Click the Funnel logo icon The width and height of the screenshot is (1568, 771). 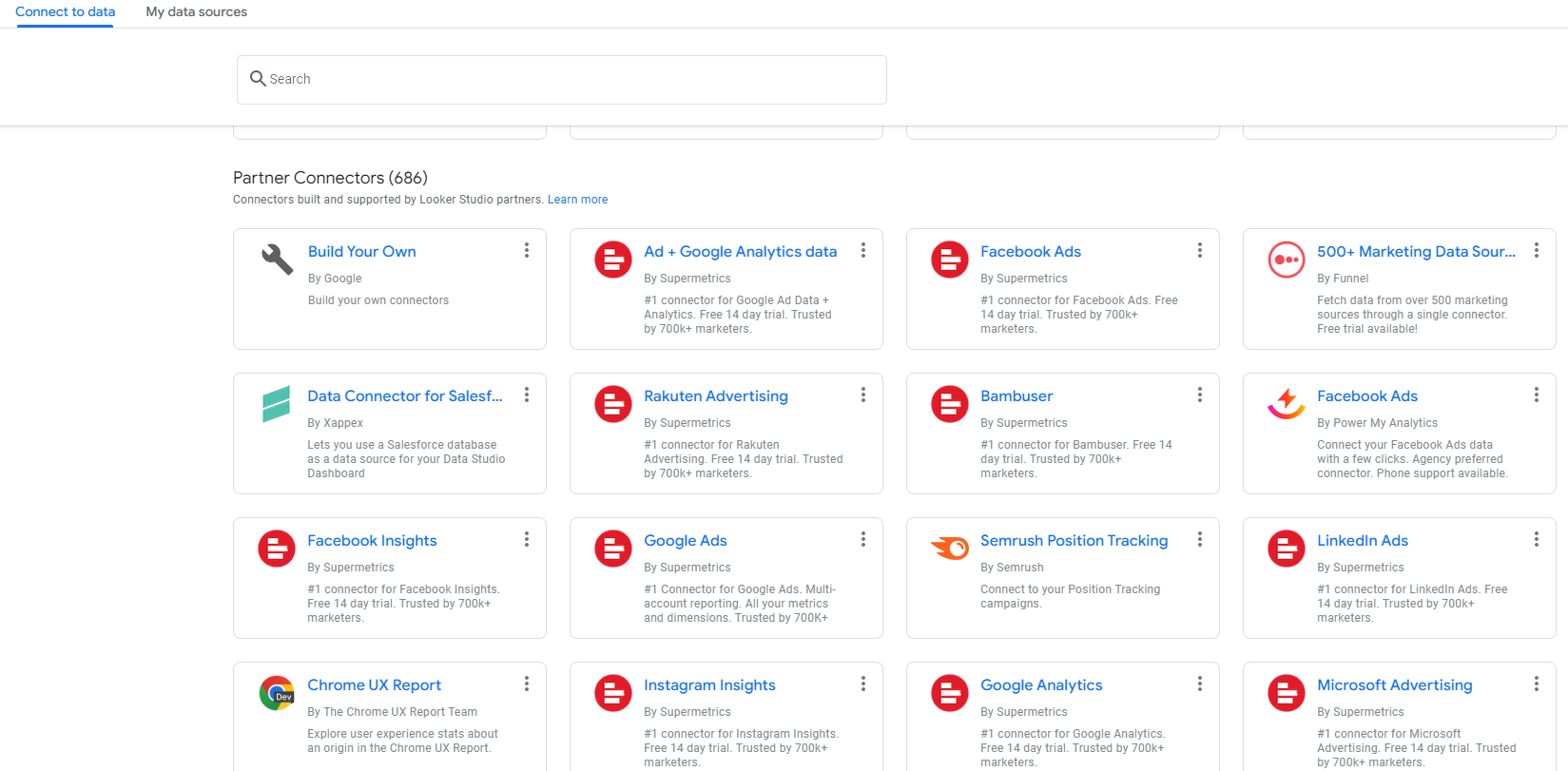tap(1286, 260)
